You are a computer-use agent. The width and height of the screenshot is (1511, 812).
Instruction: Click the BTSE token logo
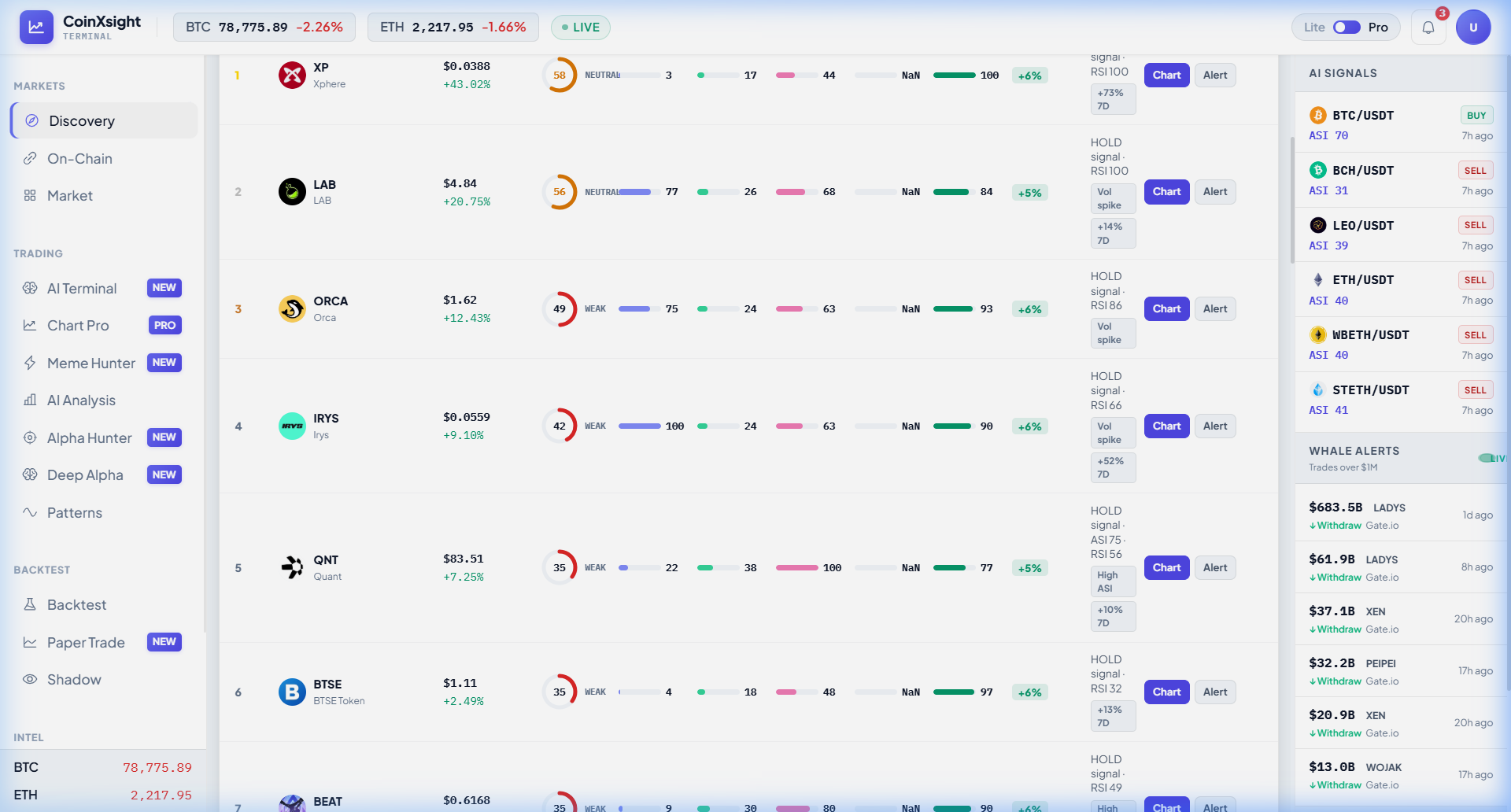[292, 692]
